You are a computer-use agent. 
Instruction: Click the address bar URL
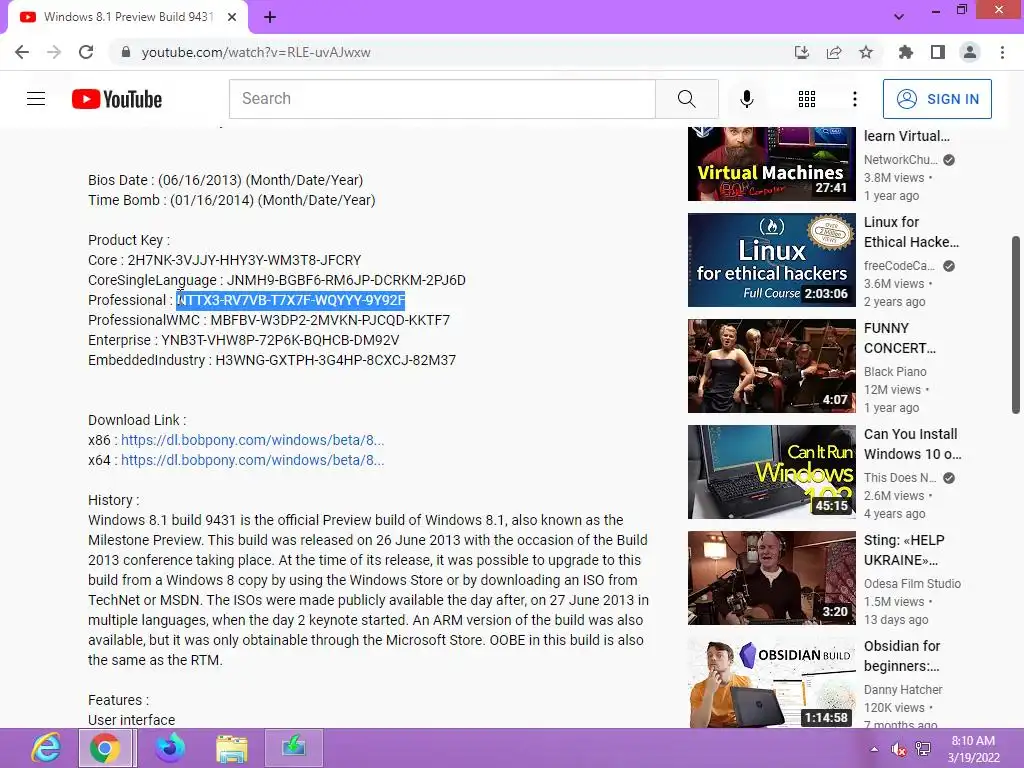(x=256, y=52)
